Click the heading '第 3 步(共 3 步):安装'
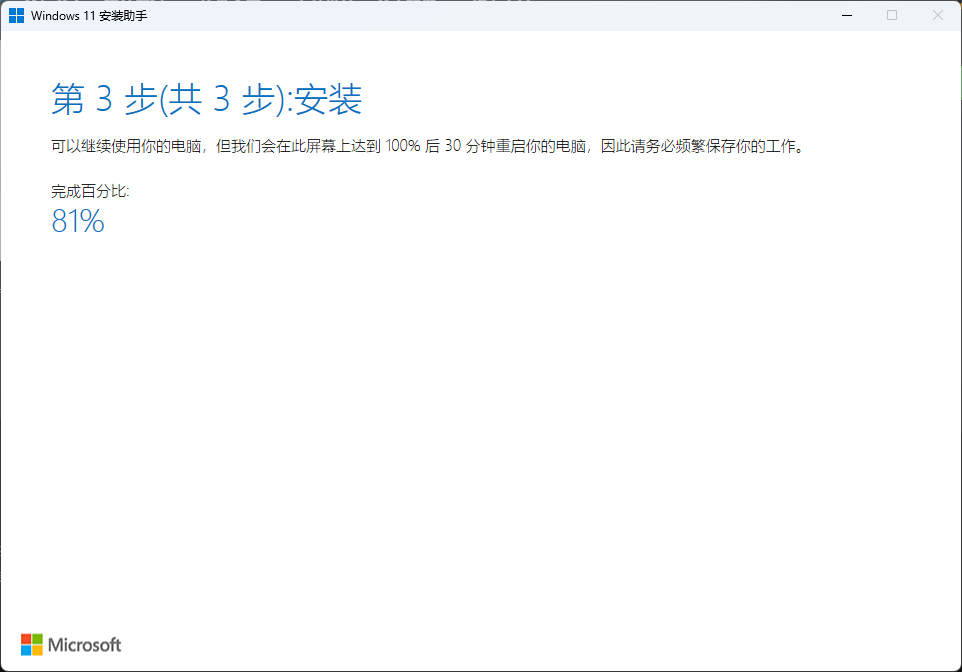This screenshot has height=672, width=962. pyautogui.click(x=207, y=100)
